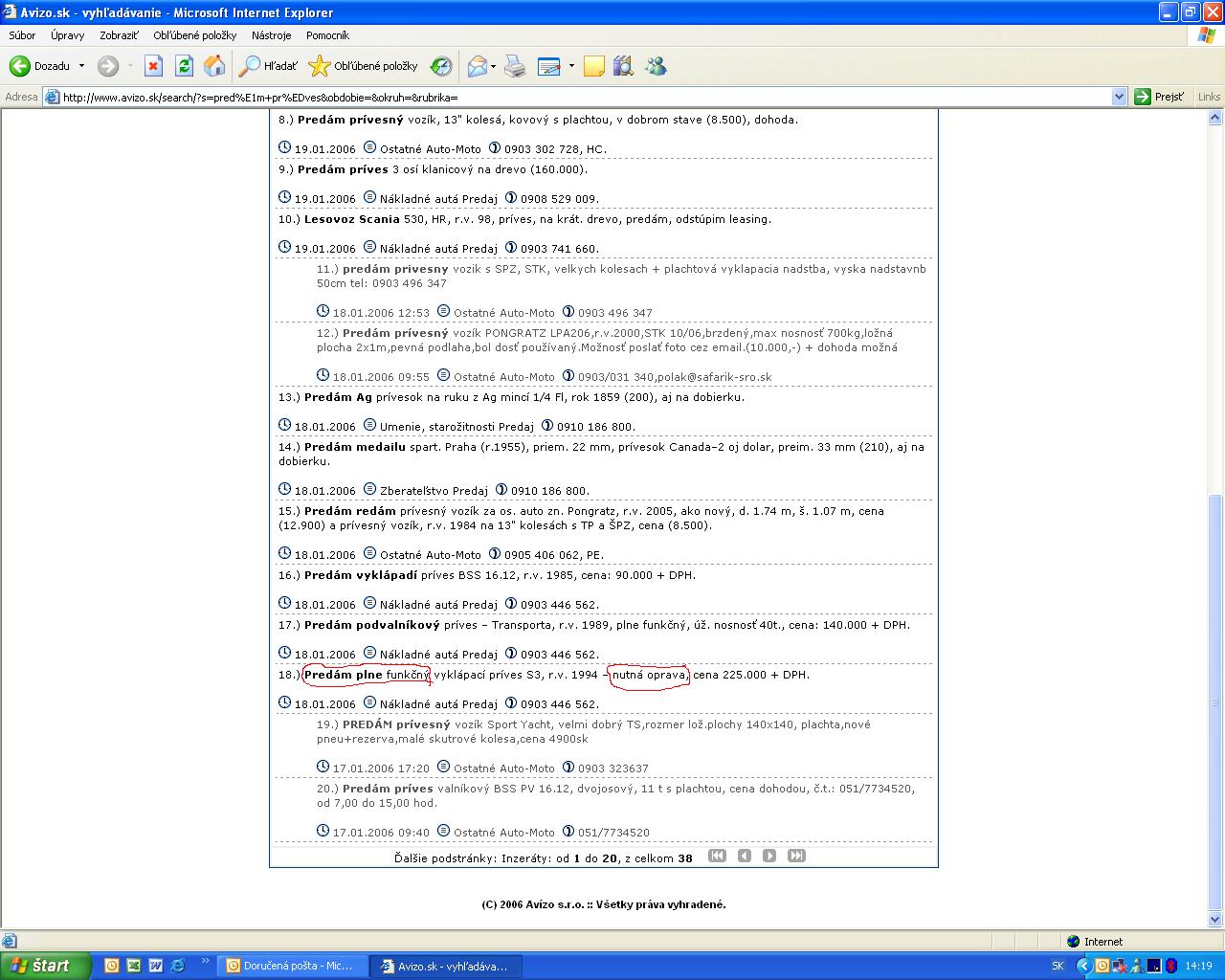Jump to last results page arrow
1225x980 pixels.
(796, 856)
